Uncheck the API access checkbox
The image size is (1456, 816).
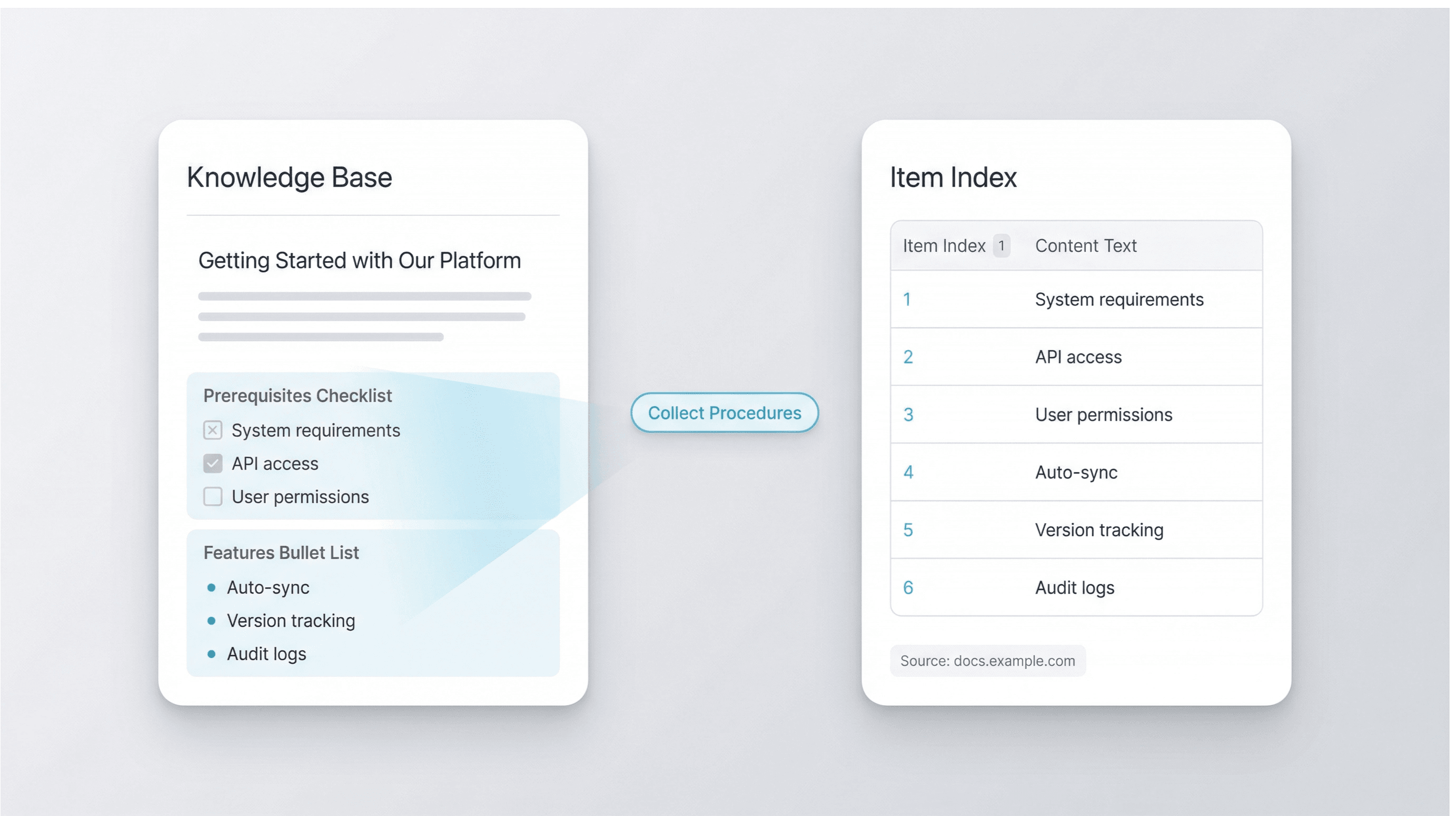(213, 464)
